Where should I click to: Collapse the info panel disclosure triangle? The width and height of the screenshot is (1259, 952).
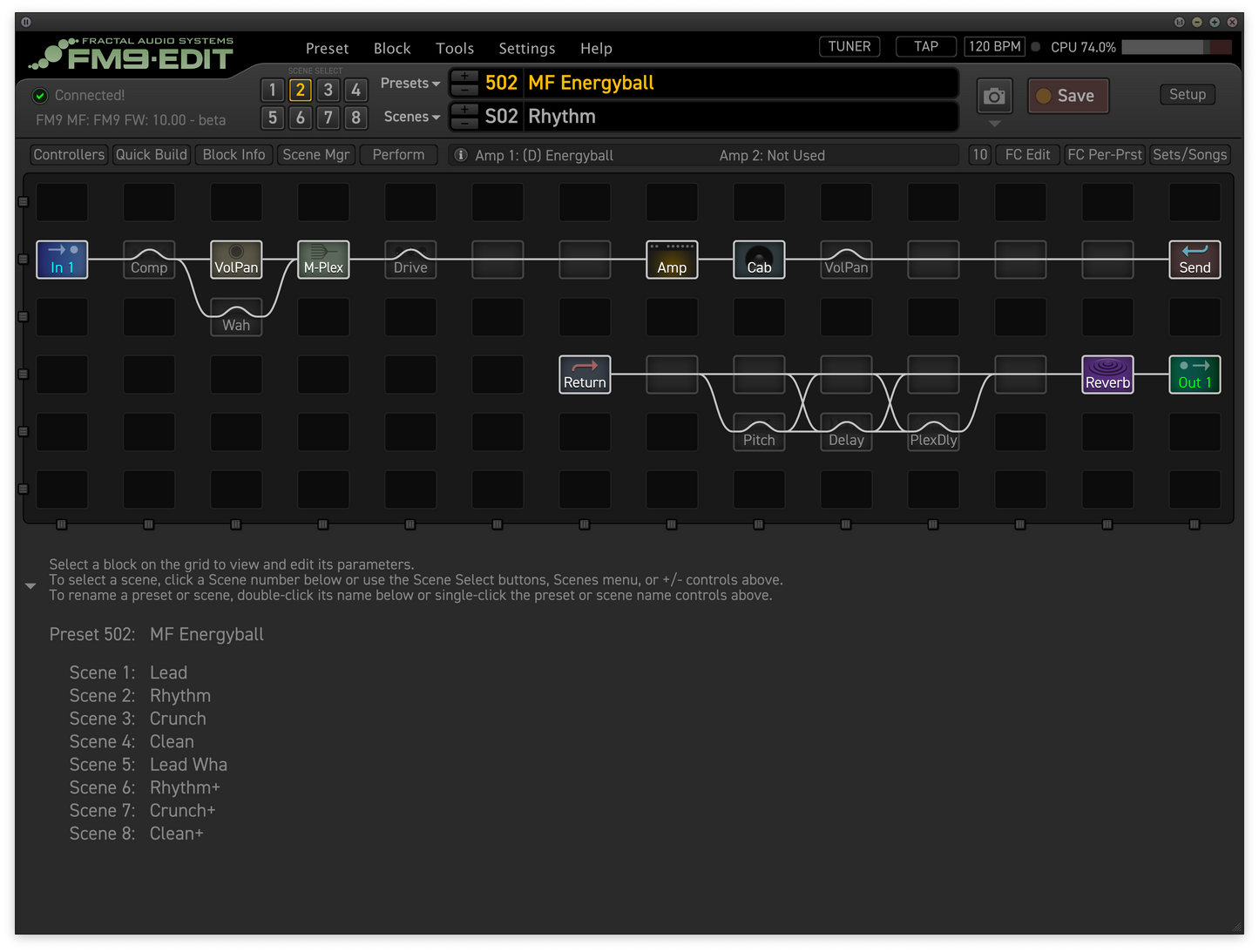(30, 586)
